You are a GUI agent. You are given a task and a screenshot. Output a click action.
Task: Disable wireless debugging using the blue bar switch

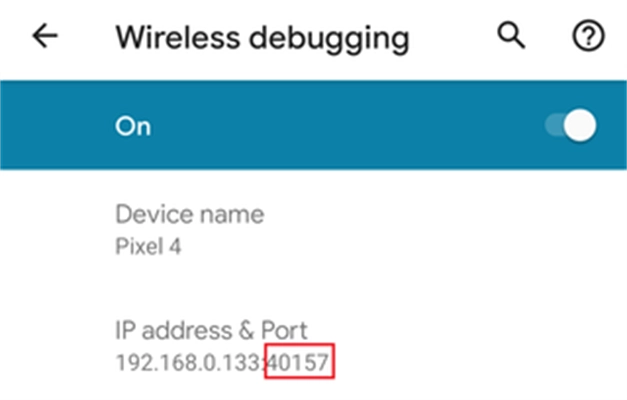click(571, 126)
